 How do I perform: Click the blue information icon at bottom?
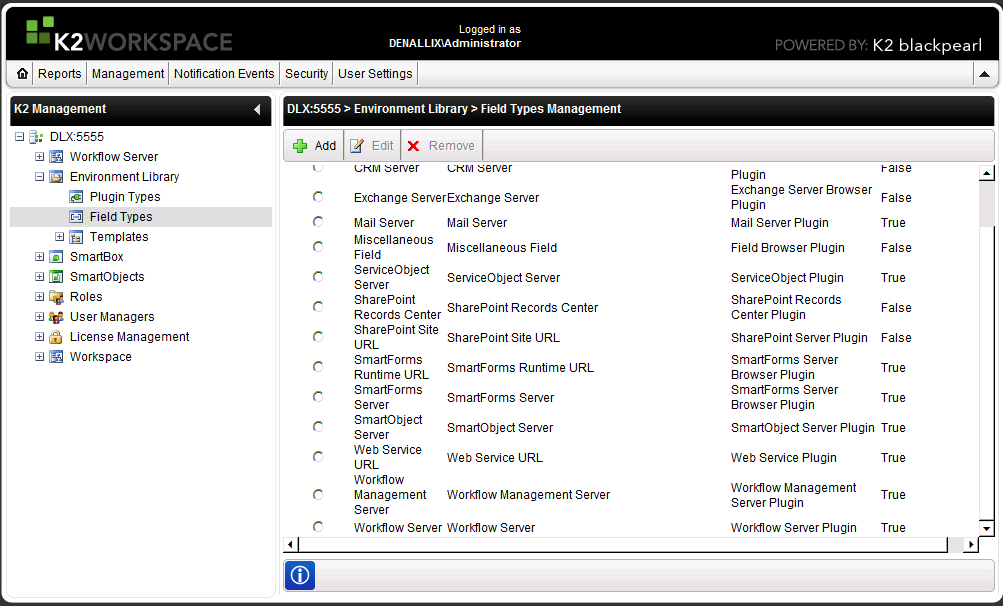[301, 575]
